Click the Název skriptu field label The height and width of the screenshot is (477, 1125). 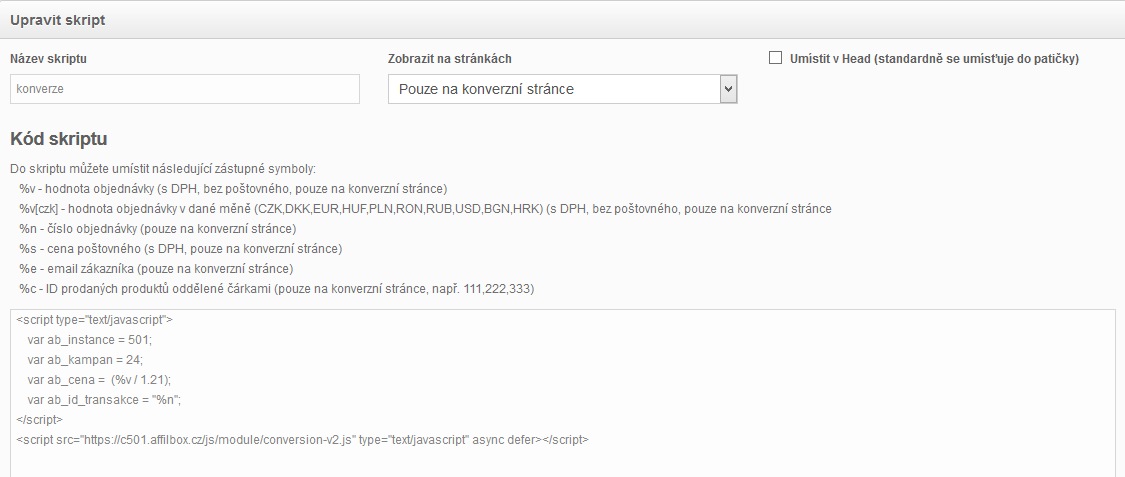click(x=48, y=59)
